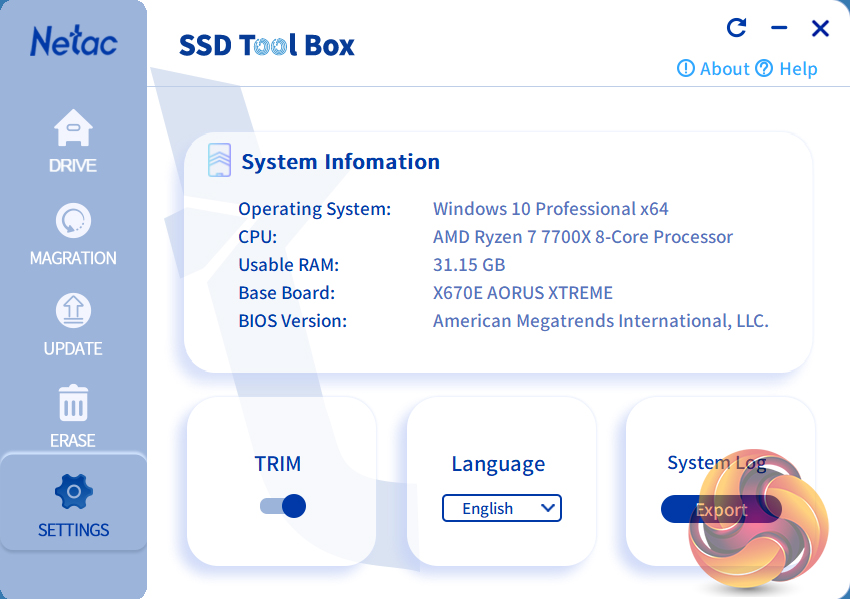The width and height of the screenshot is (850, 599).
Task: Open the Help link
Action: coord(798,69)
